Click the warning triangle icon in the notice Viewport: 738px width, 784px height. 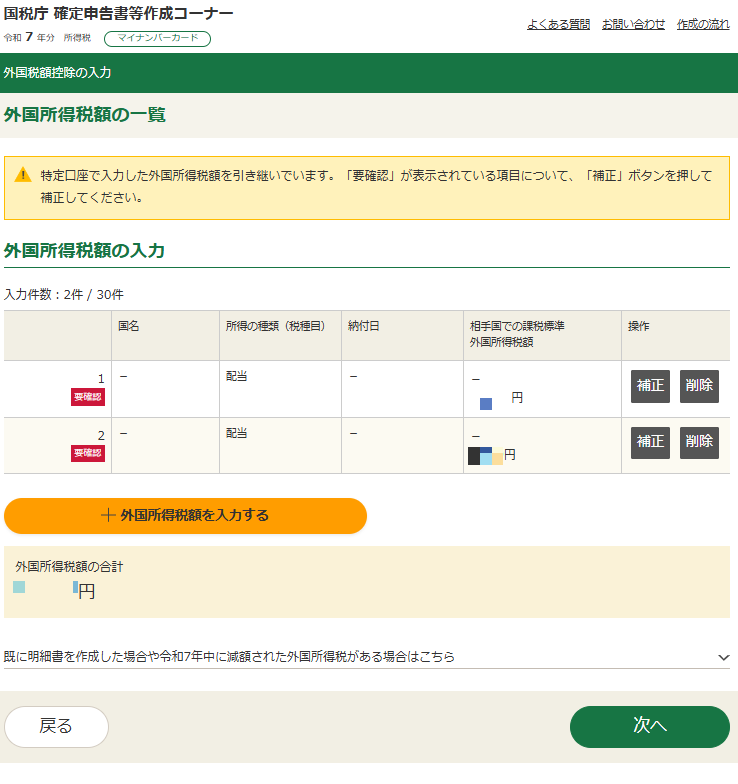tap(23, 175)
